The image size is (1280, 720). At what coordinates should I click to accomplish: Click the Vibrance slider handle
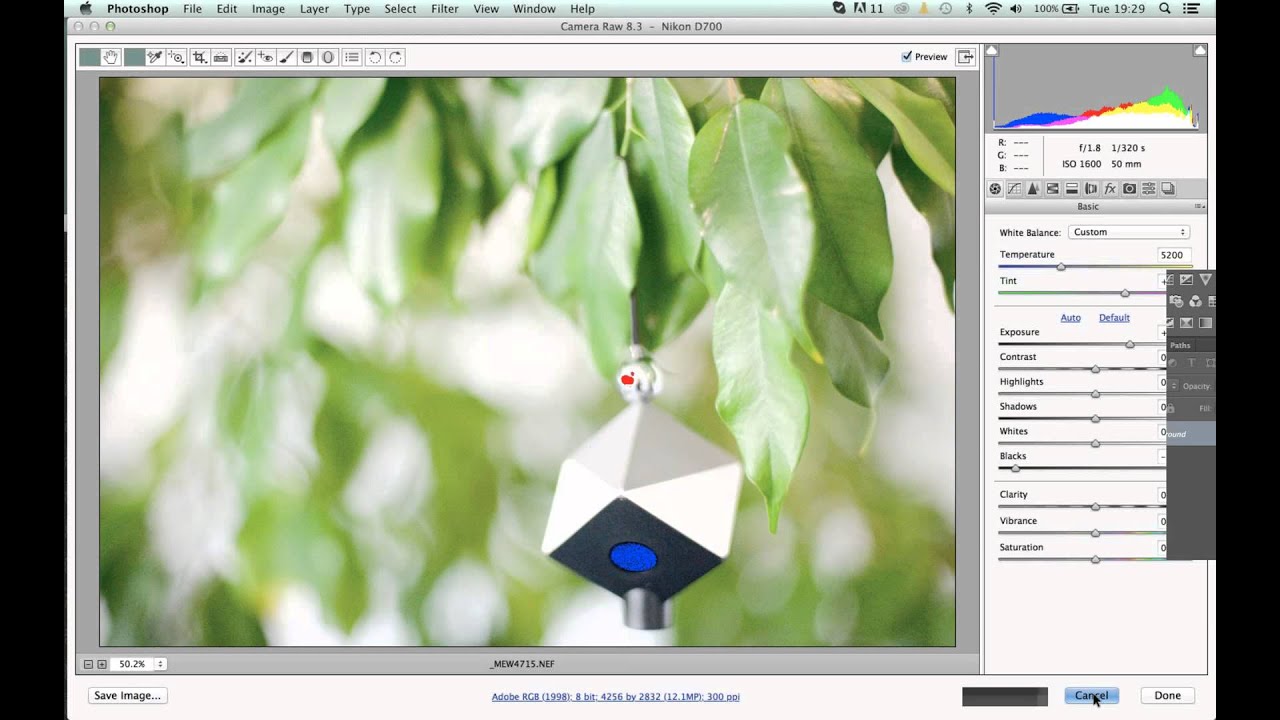(x=1095, y=533)
